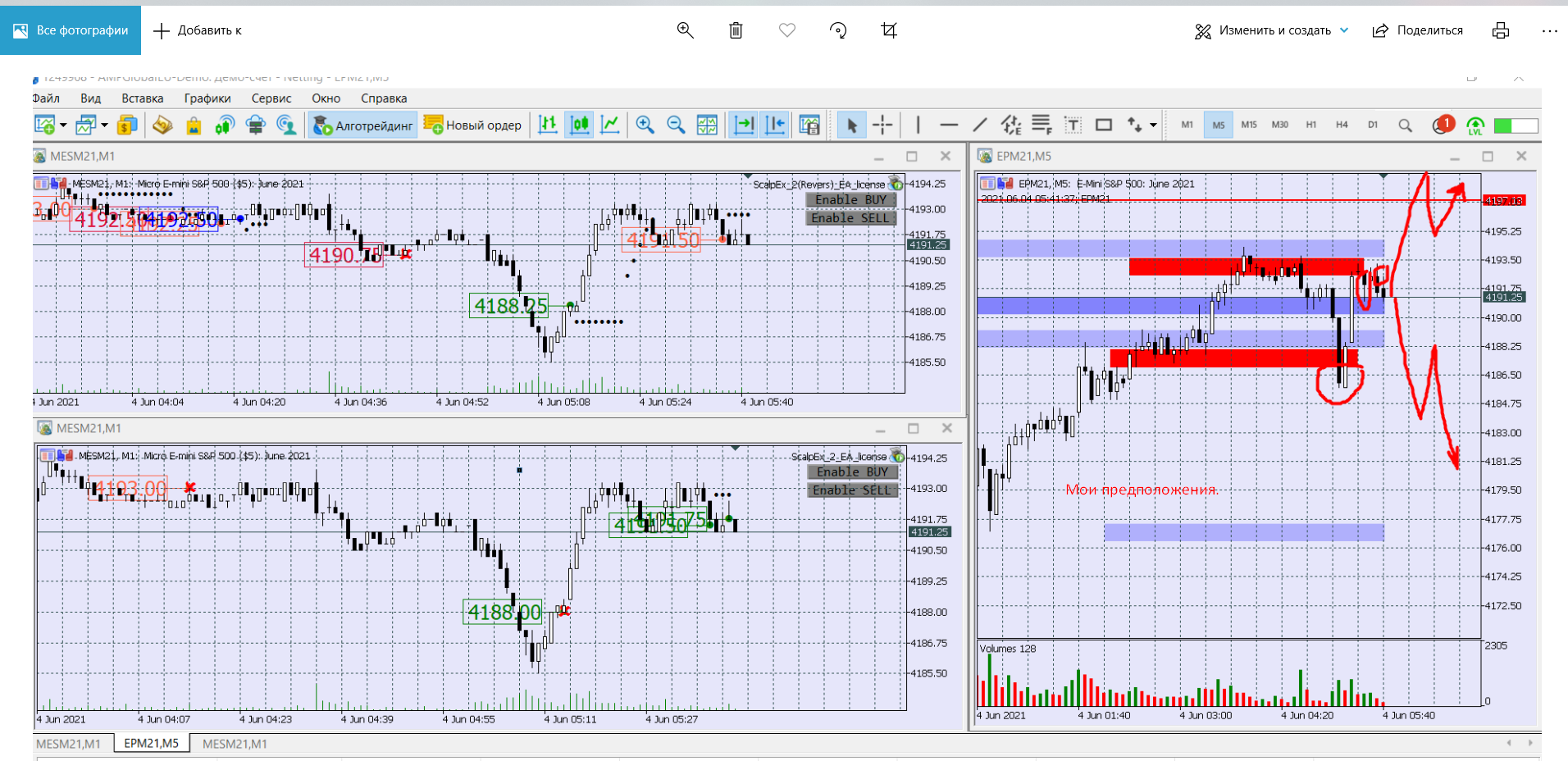Expand the arrows objects dropdown
The height and width of the screenshot is (761, 1568).
click(1153, 125)
